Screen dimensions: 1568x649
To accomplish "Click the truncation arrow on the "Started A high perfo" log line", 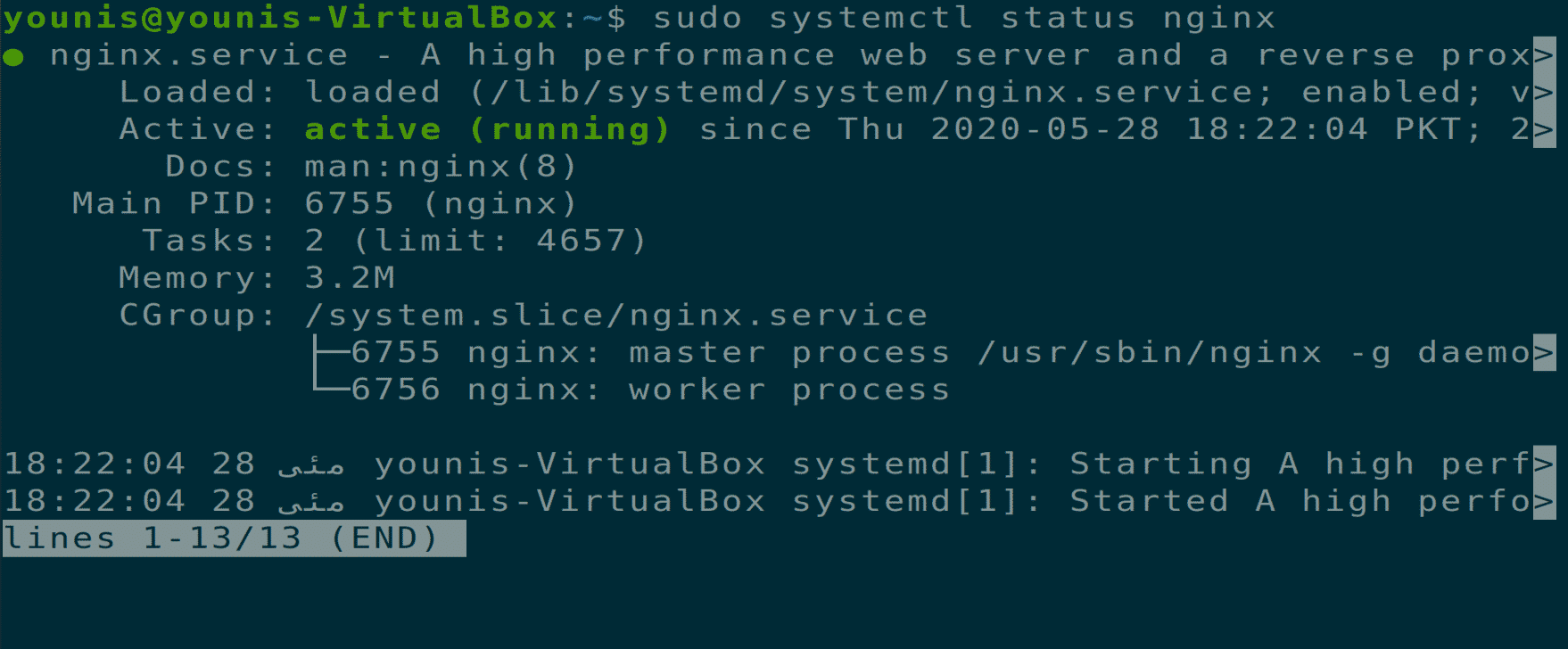I will [1544, 502].
